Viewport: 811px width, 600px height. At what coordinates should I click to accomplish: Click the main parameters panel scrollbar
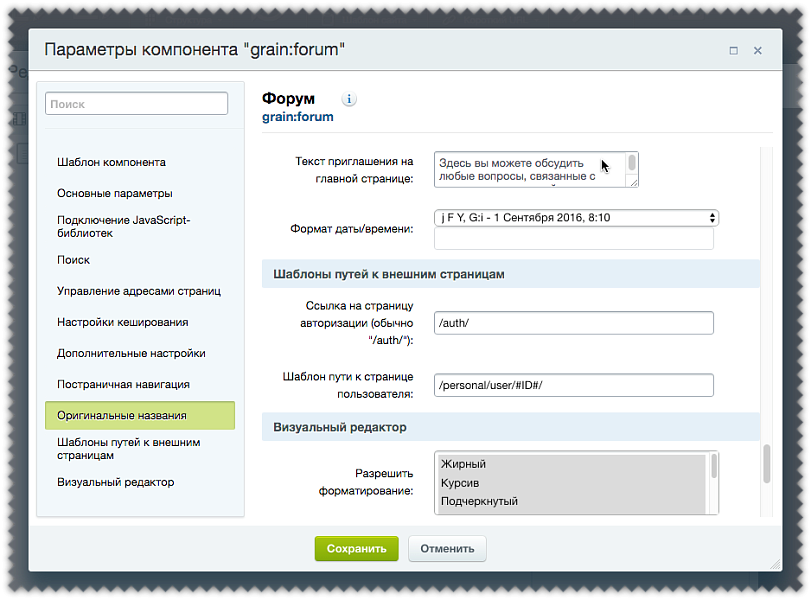(x=767, y=463)
